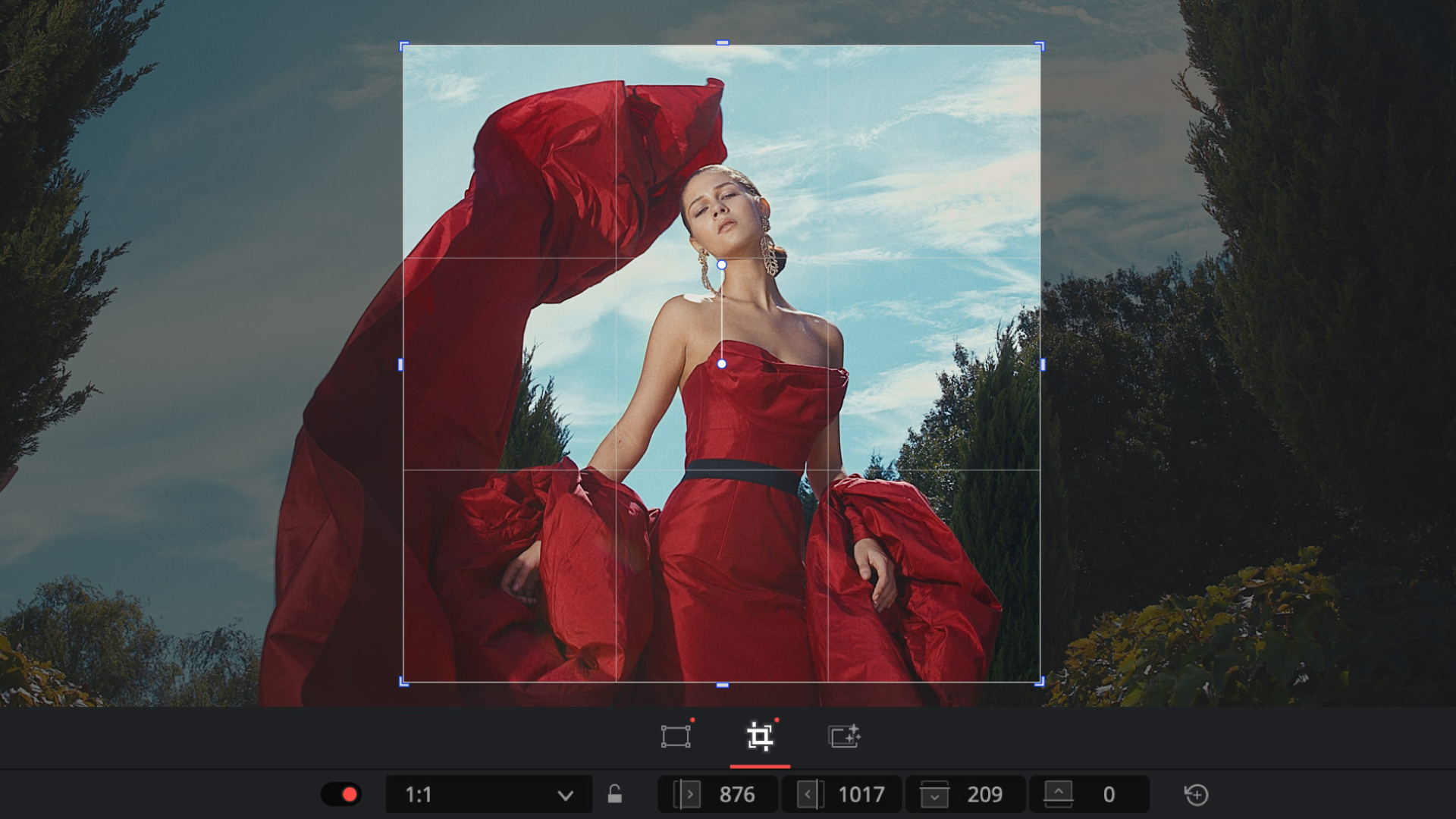The width and height of the screenshot is (1456, 819).
Task: Select the Transform tool icon
Action: [x=675, y=736]
